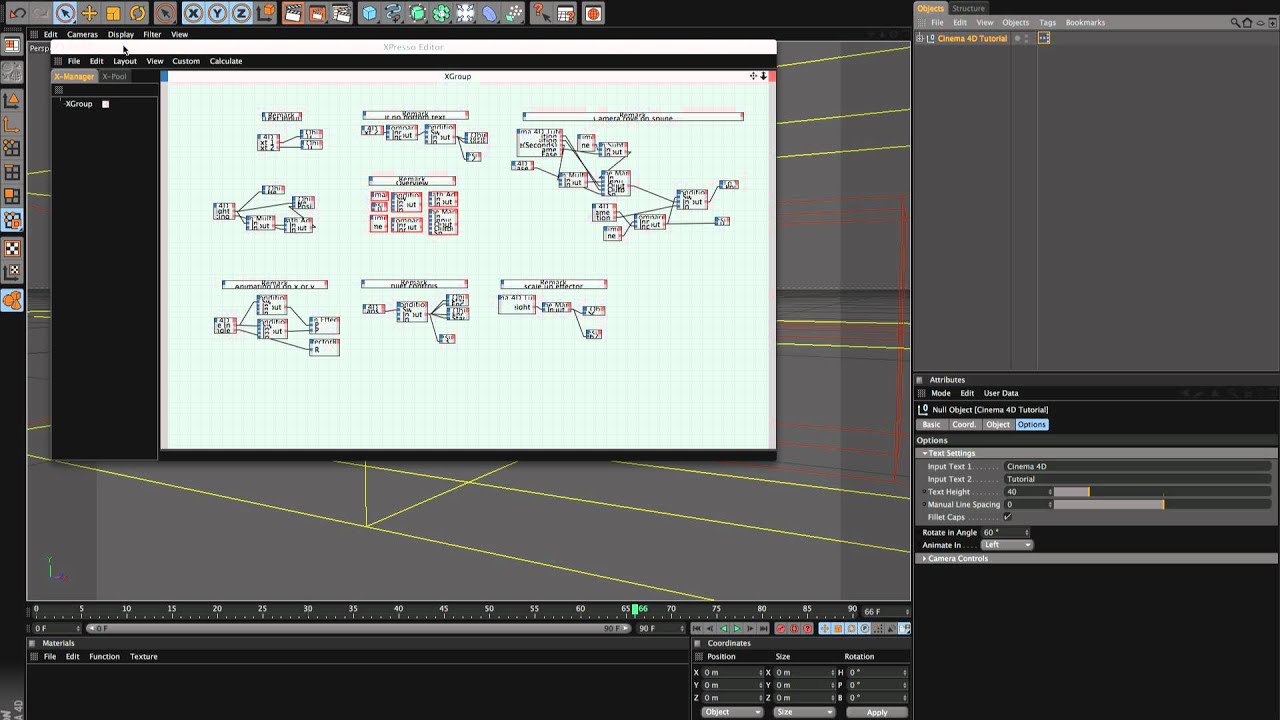Select XGroup in the X-Manager tree
1280x720 pixels.
pyautogui.click(x=79, y=104)
